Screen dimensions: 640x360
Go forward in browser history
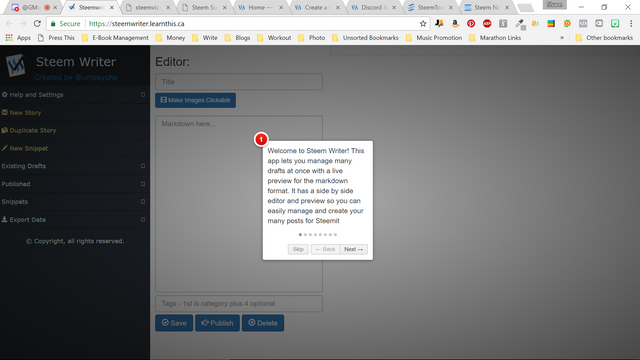(23, 24)
